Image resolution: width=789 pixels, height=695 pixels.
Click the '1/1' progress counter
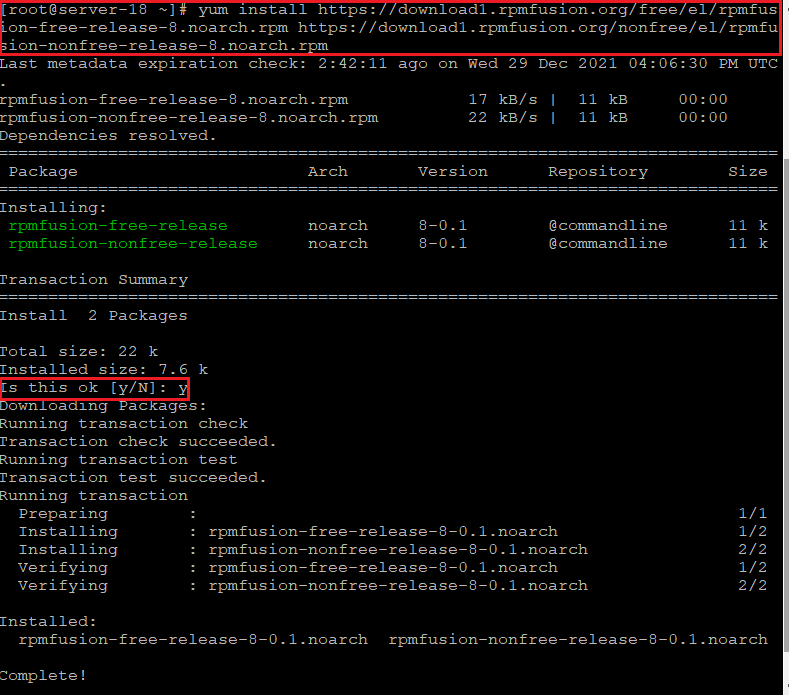click(752, 514)
